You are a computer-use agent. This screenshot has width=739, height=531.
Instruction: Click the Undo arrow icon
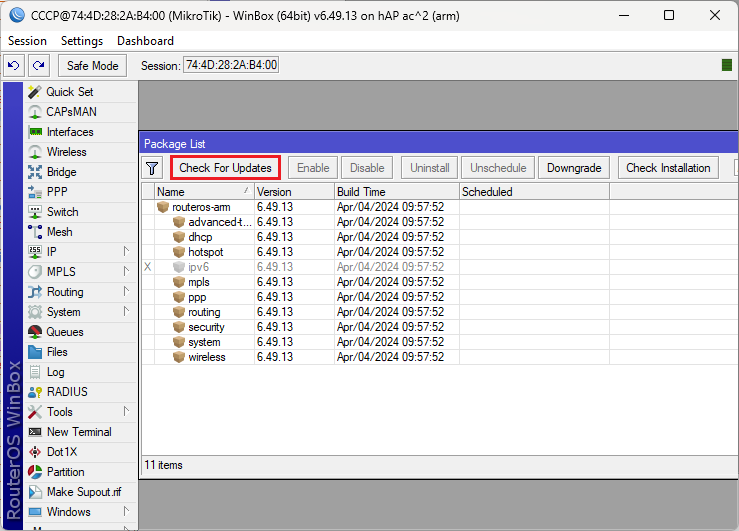point(14,65)
